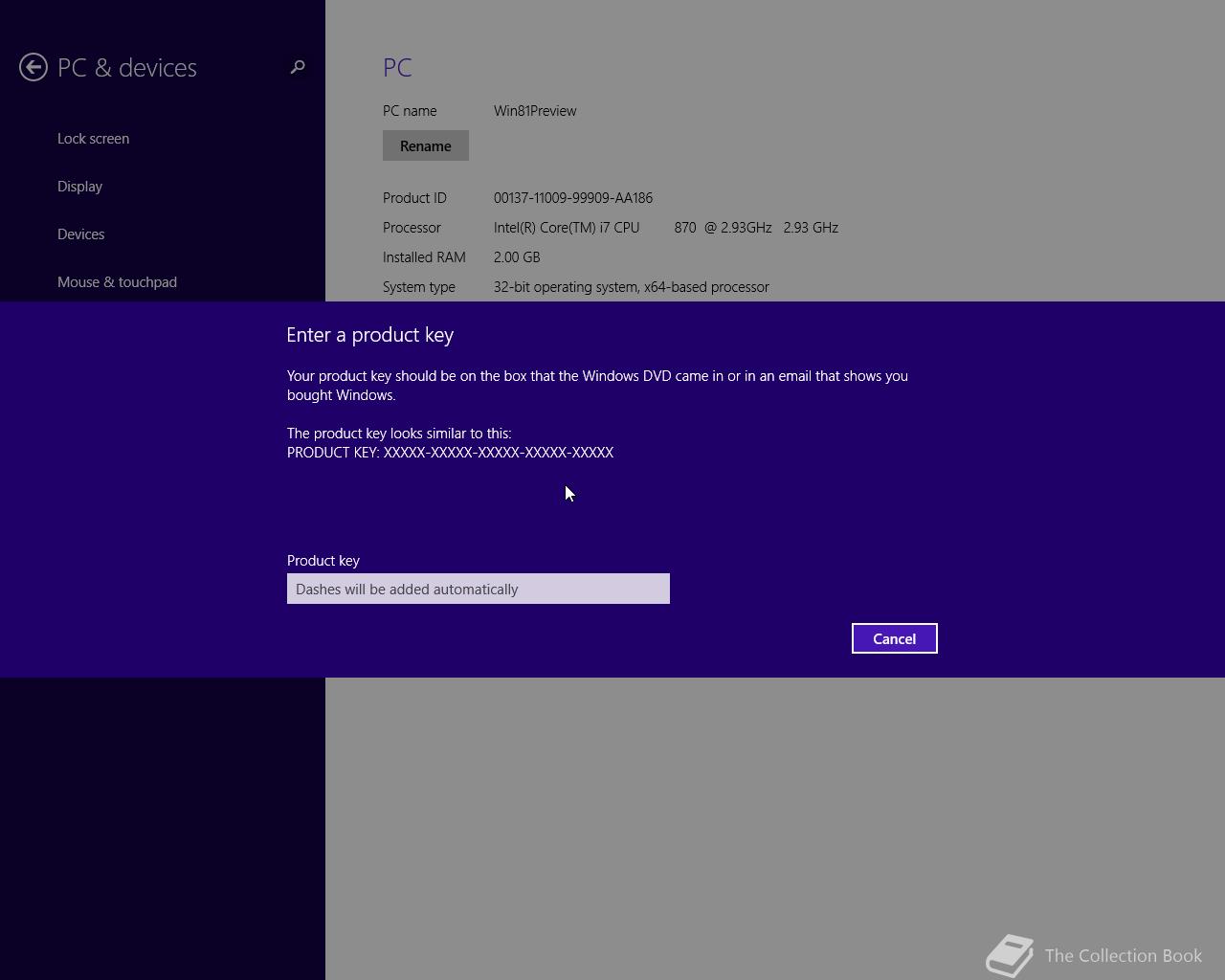Screen dimensions: 1225x980
Task: Go to the Devices section
Action: (81, 234)
